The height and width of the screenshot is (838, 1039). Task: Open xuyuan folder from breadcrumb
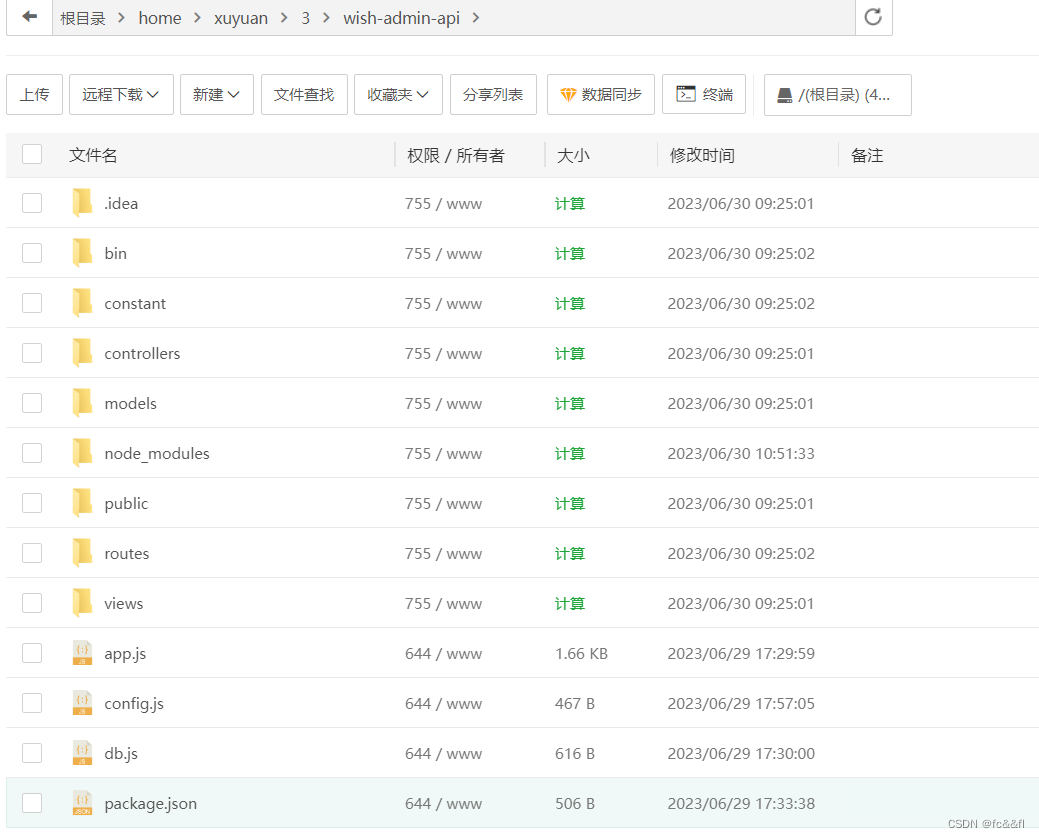tap(240, 17)
